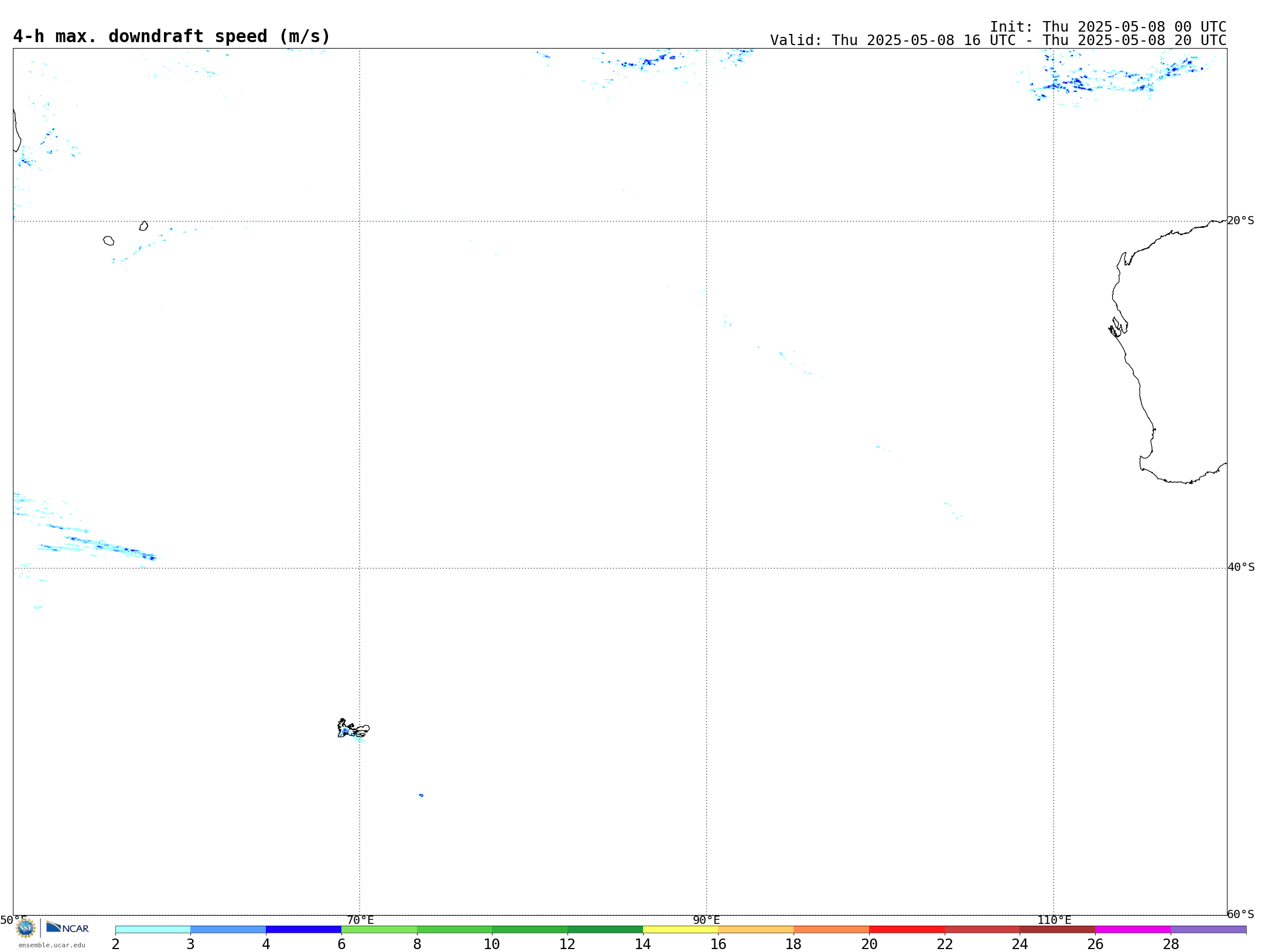Click the 70°E longitude label
Screen dimensions: 1265x952
point(360,920)
